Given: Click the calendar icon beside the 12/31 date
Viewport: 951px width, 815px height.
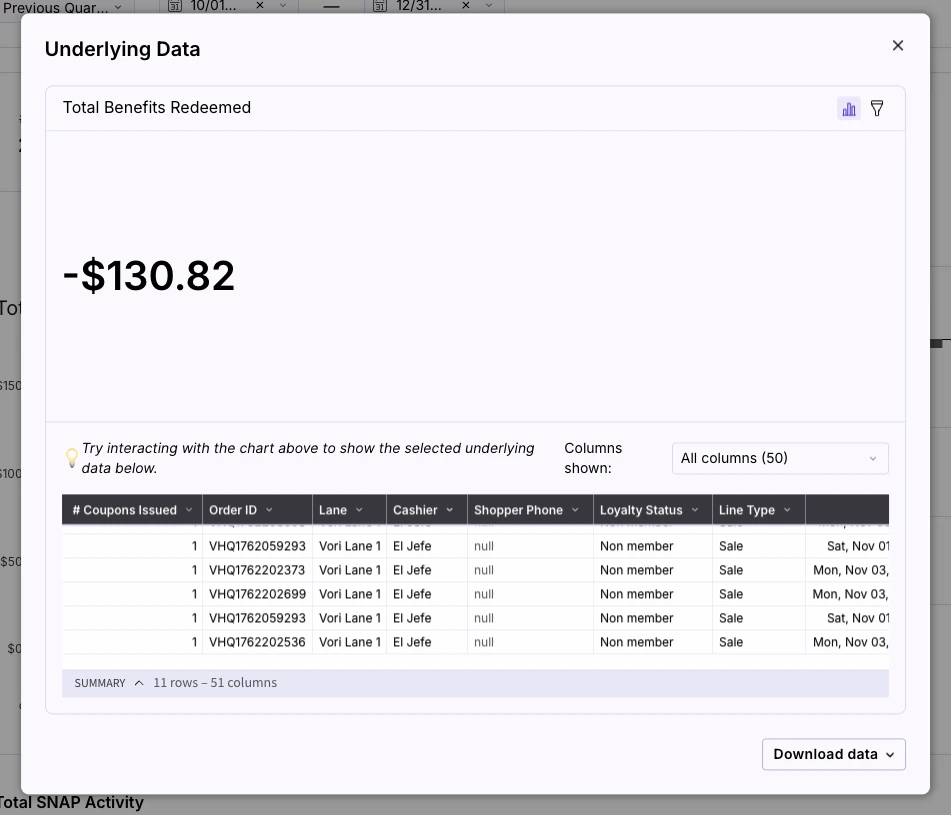Looking at the screenshot, I should tap(379, 7).
